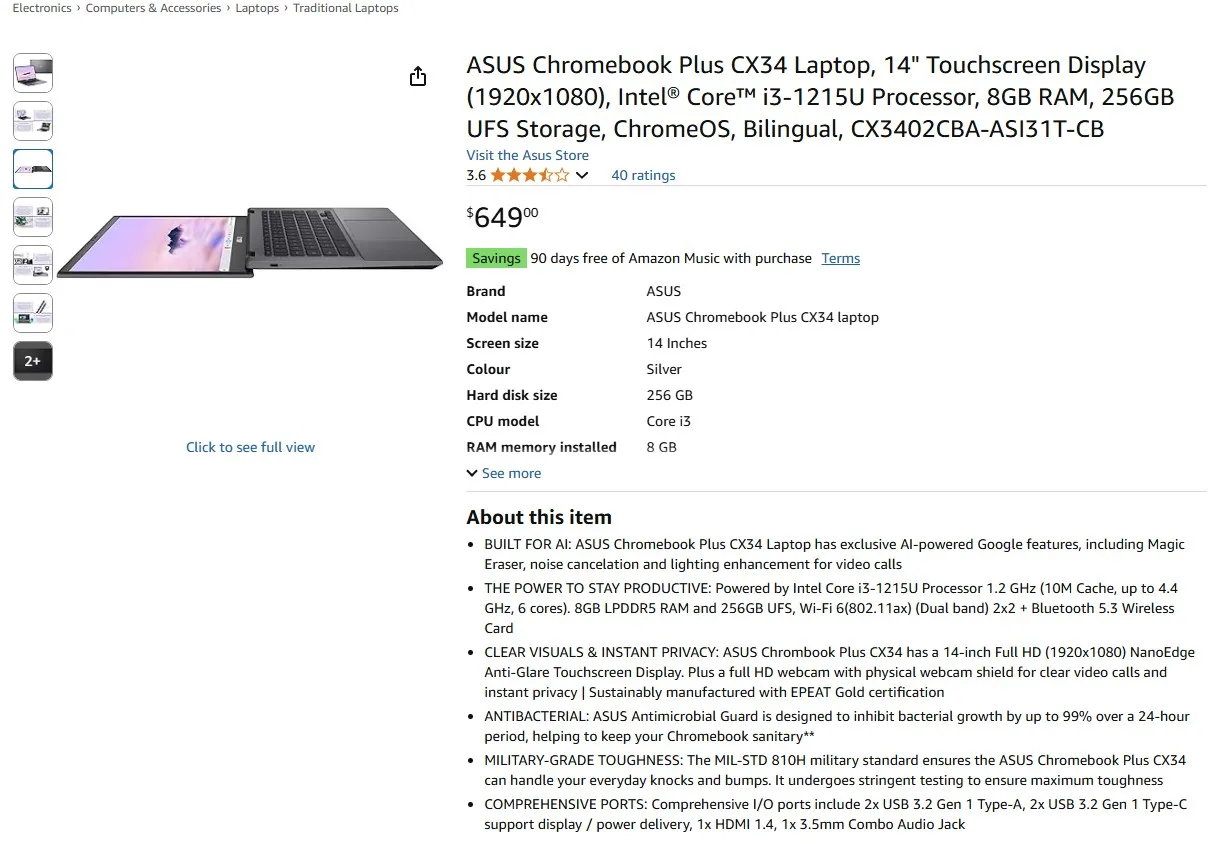Viewport: 1214px width, 844px height.
Task: Open the Amazon Music "Terms" link
Action: coord(840,258)
